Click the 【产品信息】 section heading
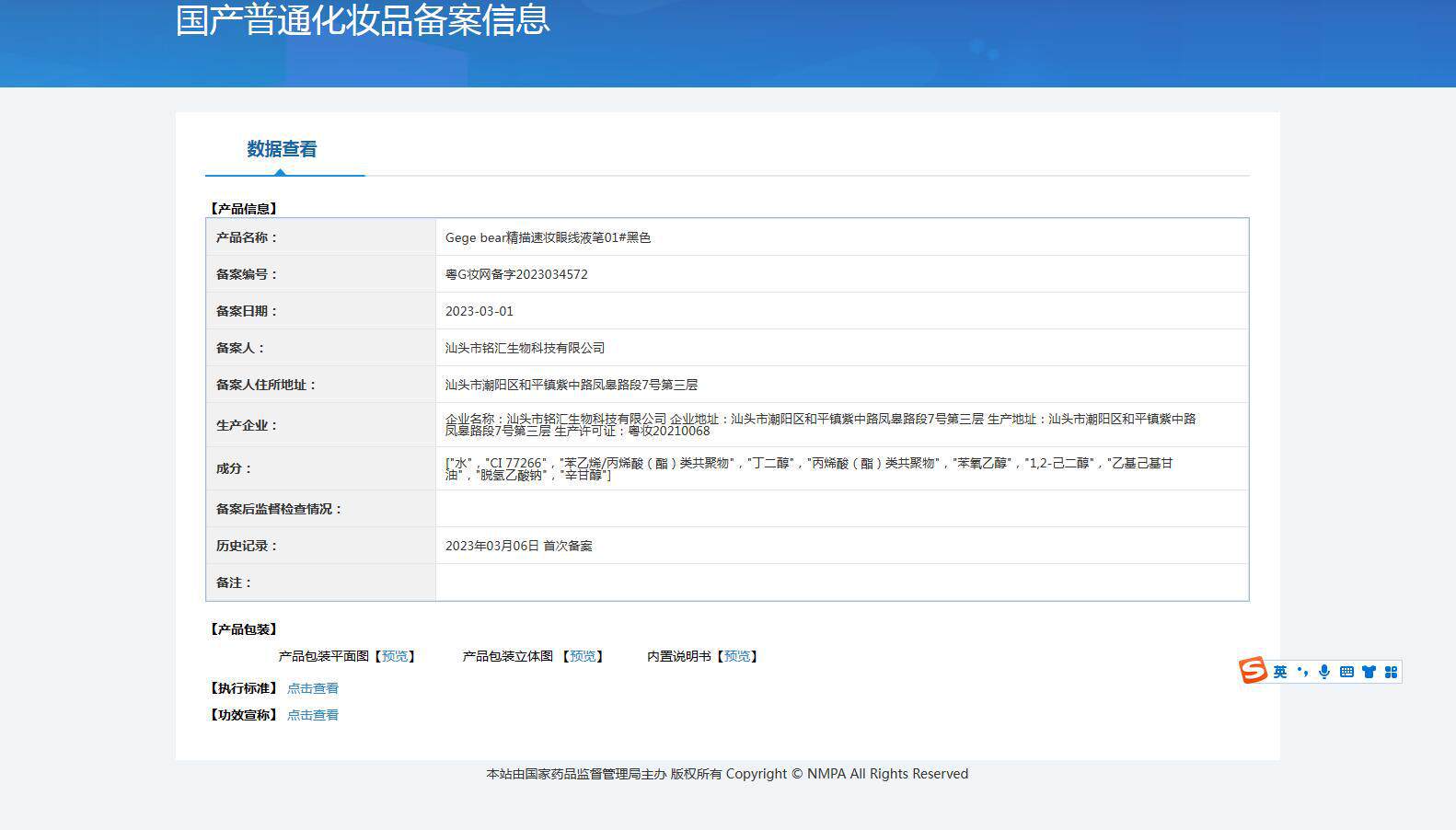This screenshot has width=1456, height=830. (243, 209)
